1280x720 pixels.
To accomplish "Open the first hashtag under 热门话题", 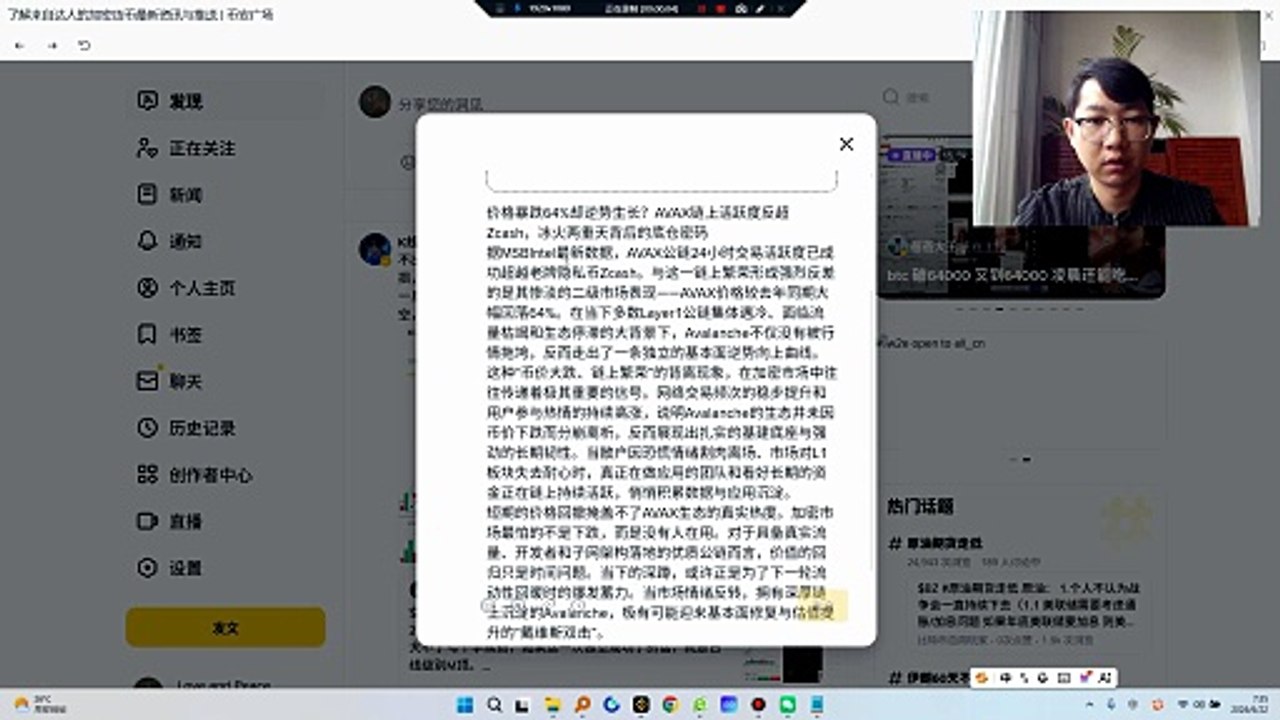I will [x=936, y=543].
